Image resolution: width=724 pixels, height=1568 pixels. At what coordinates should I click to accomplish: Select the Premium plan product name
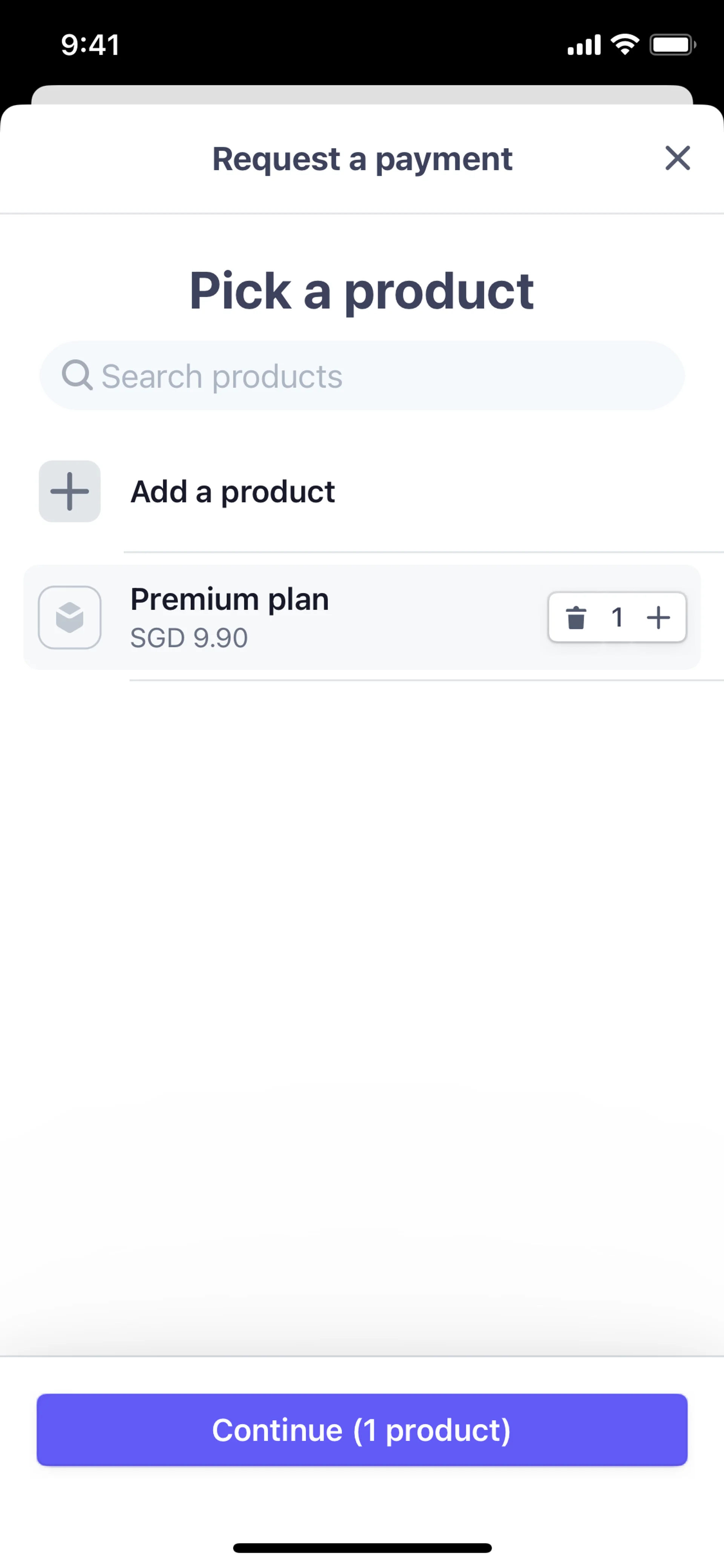click(229, 600)
